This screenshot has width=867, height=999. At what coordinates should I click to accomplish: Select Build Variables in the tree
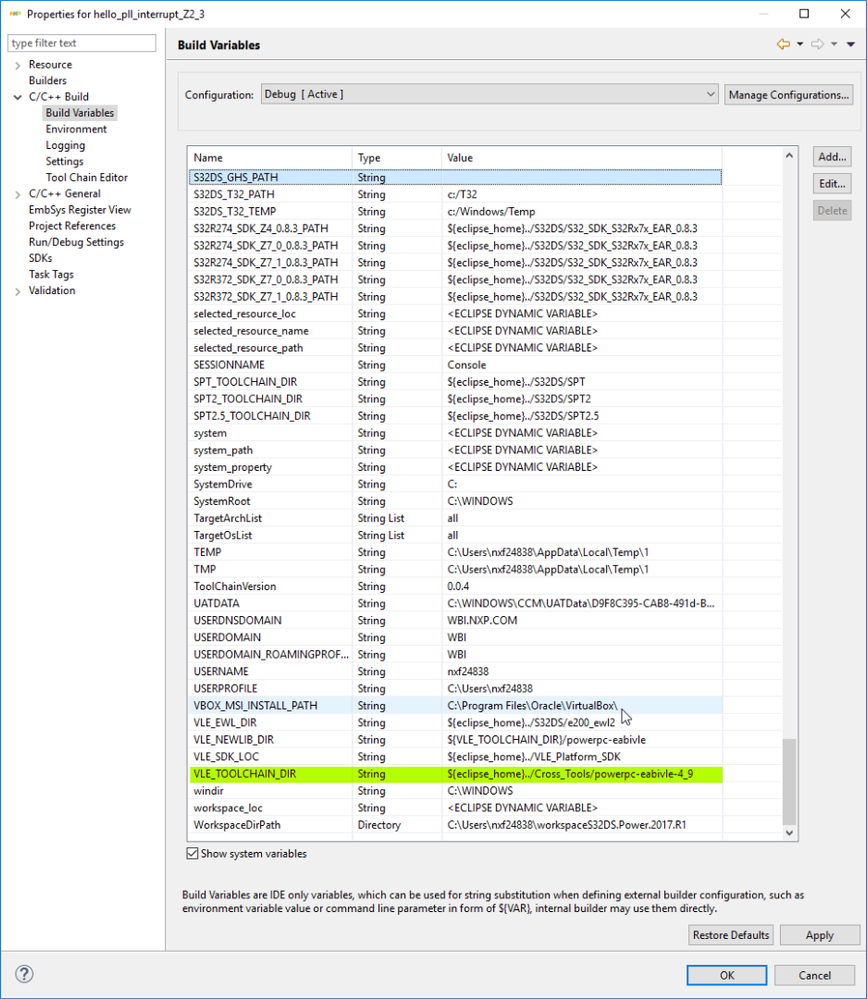80,113
